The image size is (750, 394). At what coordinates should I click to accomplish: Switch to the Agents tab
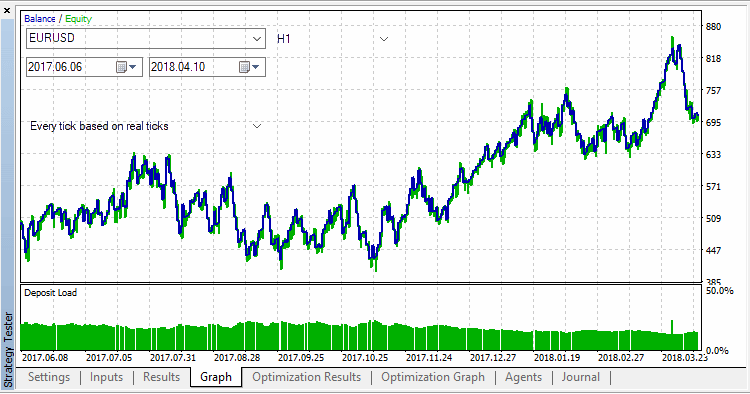coord(523,377)
